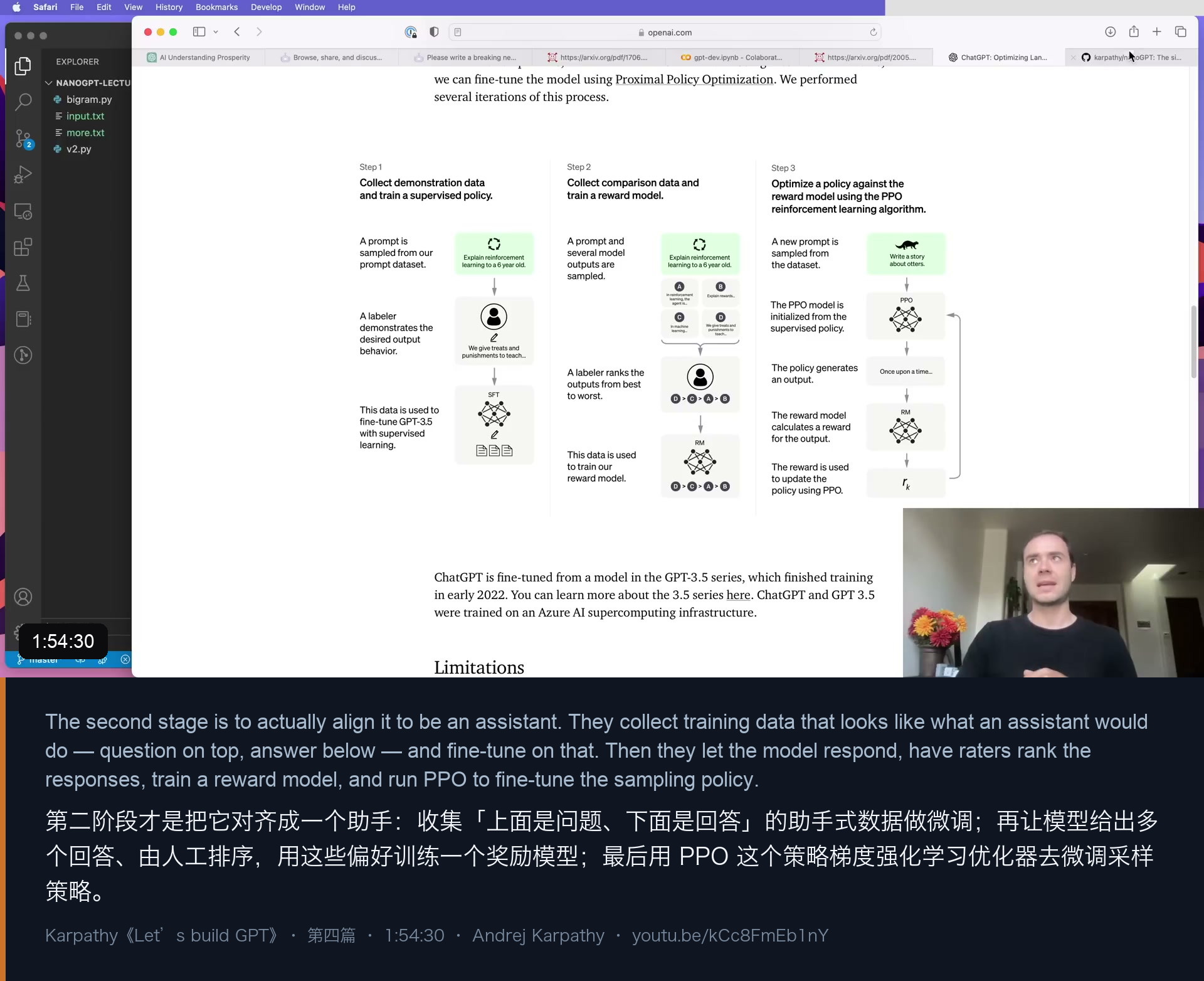Open the View menu
Screen dimensions: 1204x981
133,7
